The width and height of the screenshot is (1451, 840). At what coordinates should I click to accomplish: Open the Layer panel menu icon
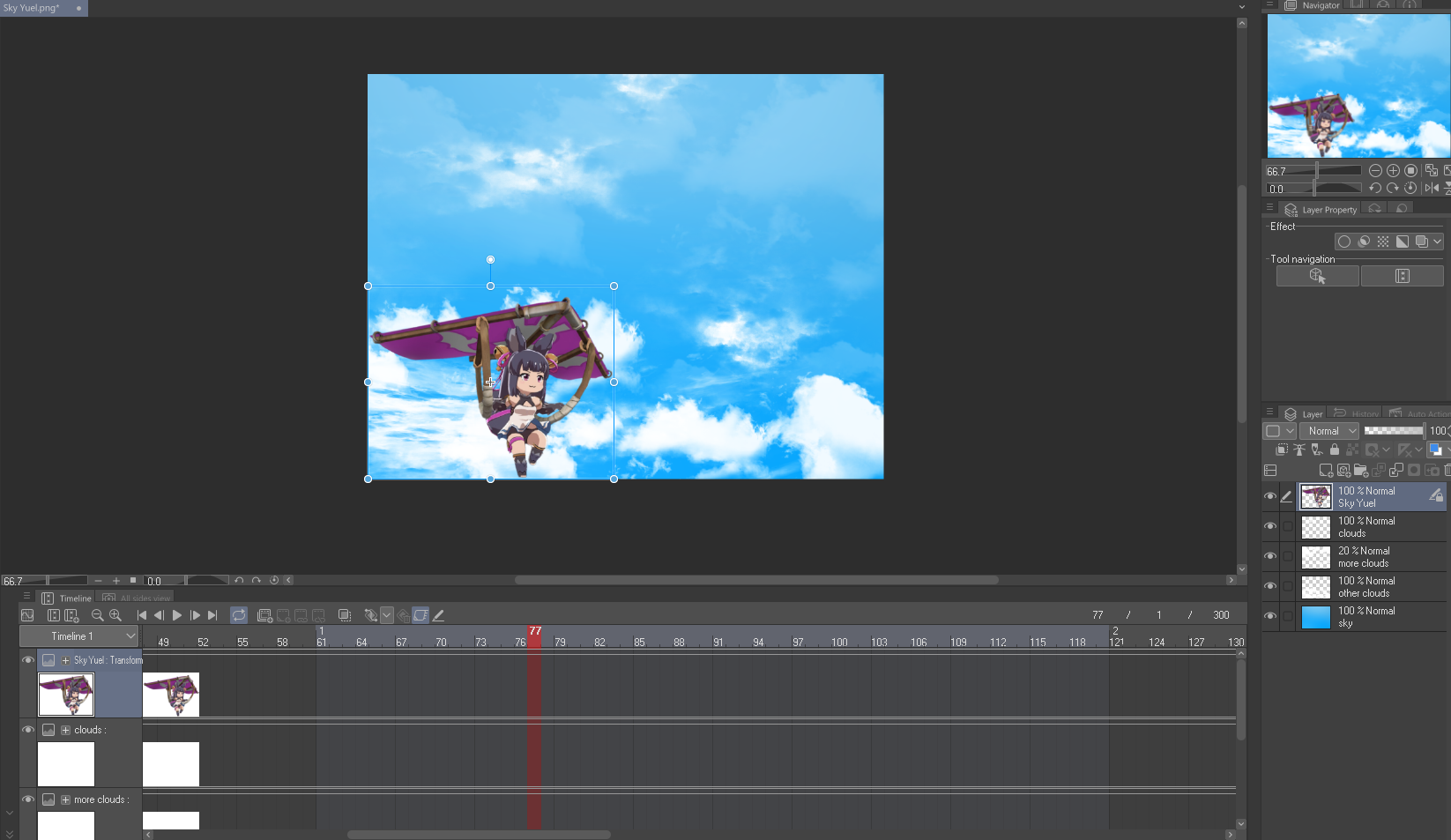[x=1269, y=412]
